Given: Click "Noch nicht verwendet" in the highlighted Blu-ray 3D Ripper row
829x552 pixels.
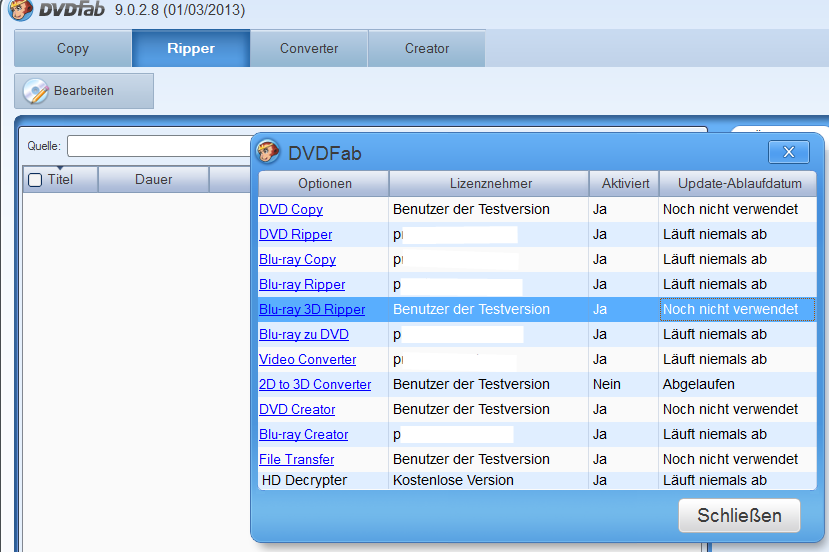Looking at the screenshot, I should [x=730, y=309].
